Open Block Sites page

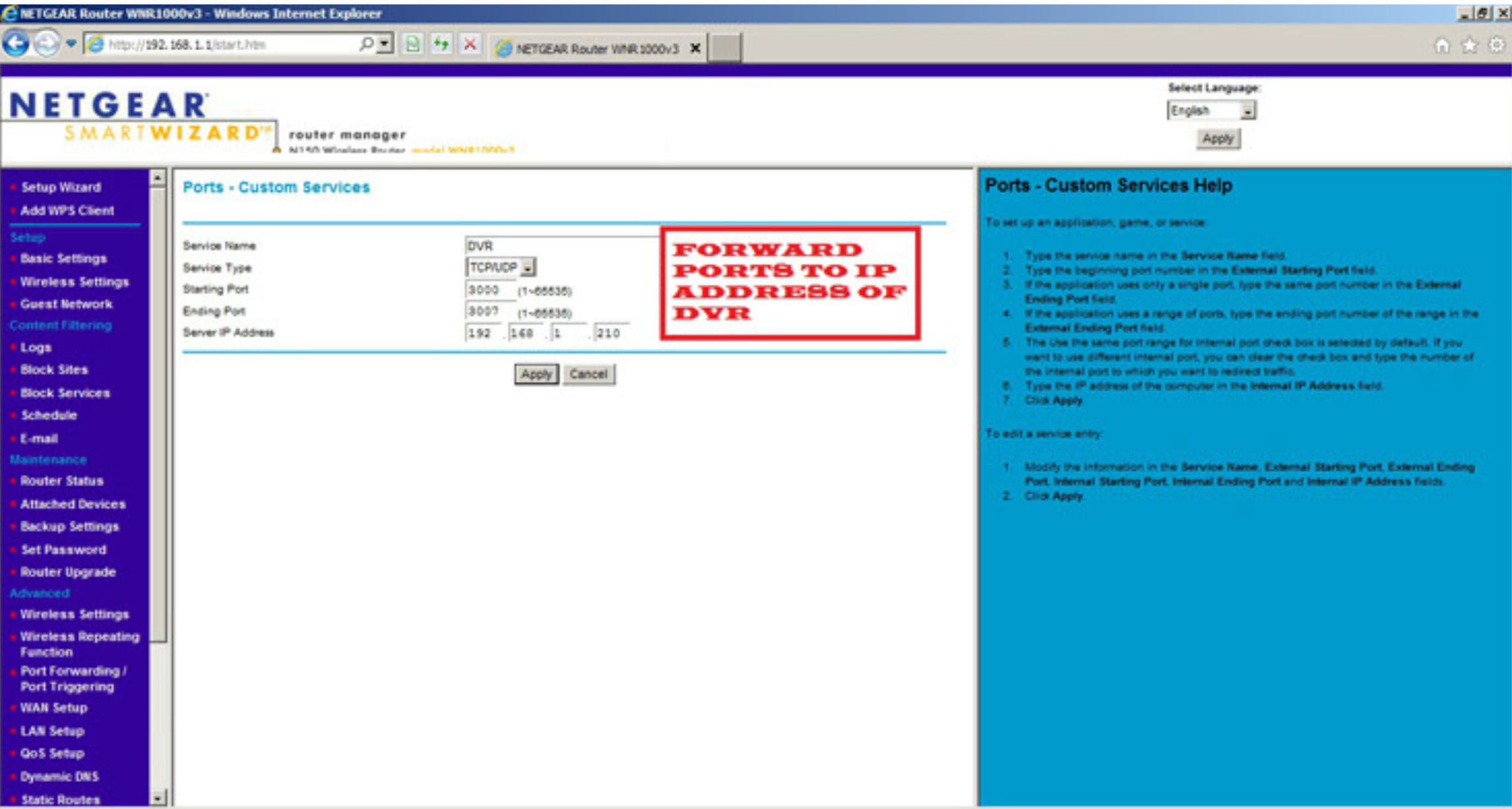click(x=54, y=370)
